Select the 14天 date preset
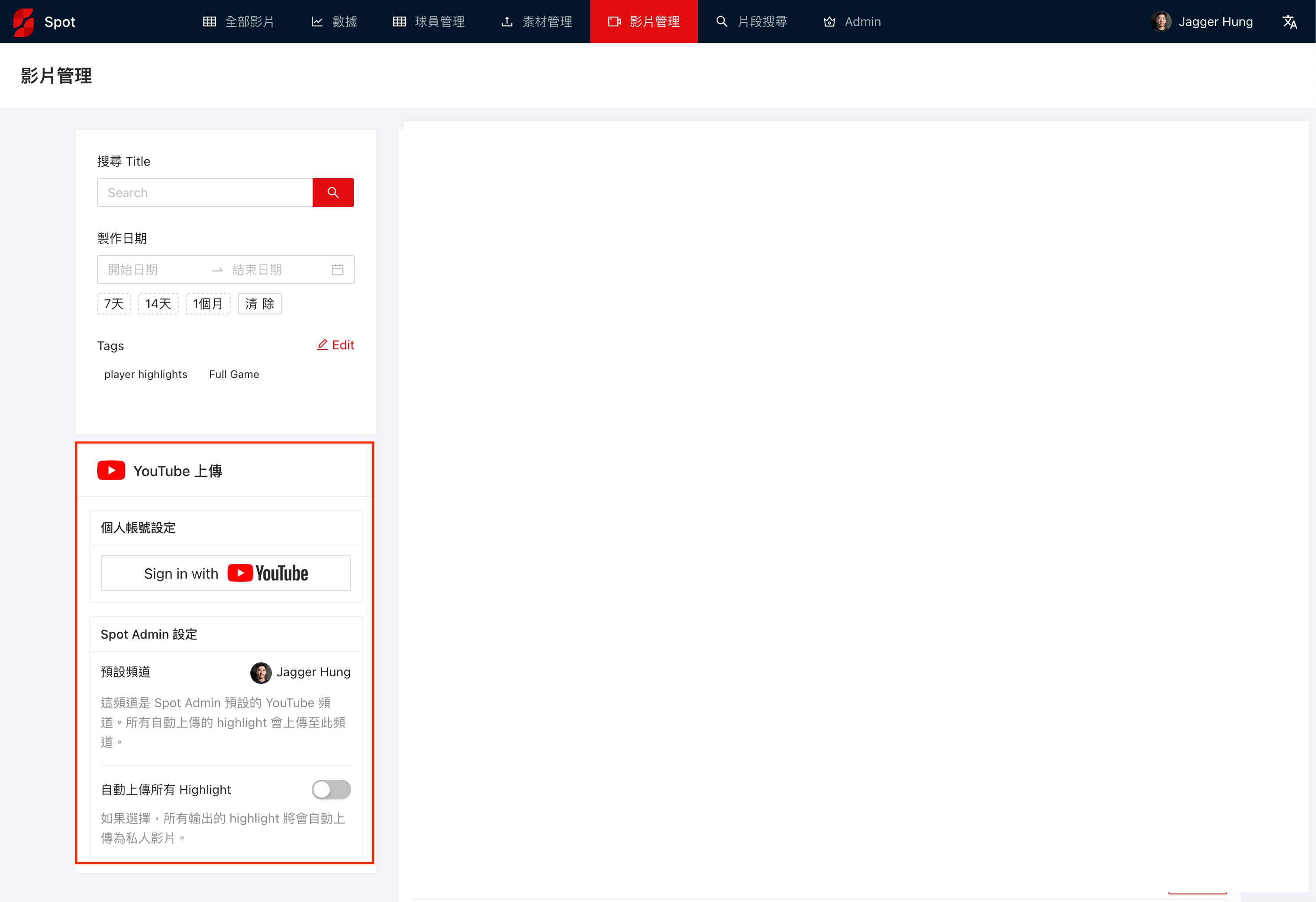 (158, 304)
